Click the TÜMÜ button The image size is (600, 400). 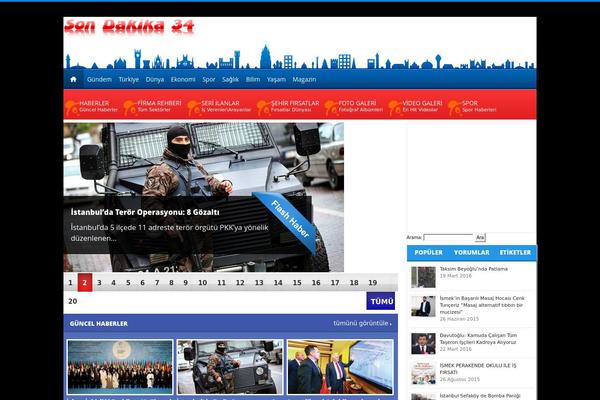pyautogui.click(x=381, y=301)
